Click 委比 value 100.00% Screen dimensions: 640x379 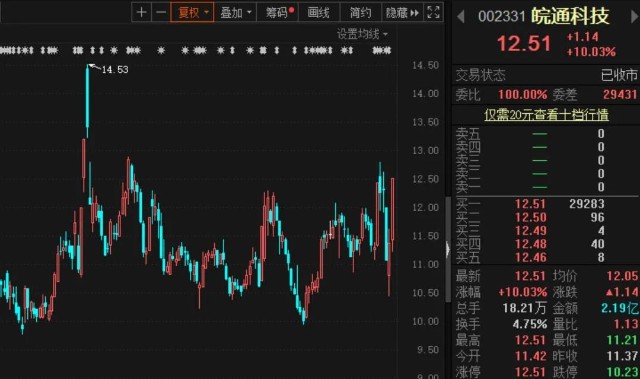coord(522,95)
